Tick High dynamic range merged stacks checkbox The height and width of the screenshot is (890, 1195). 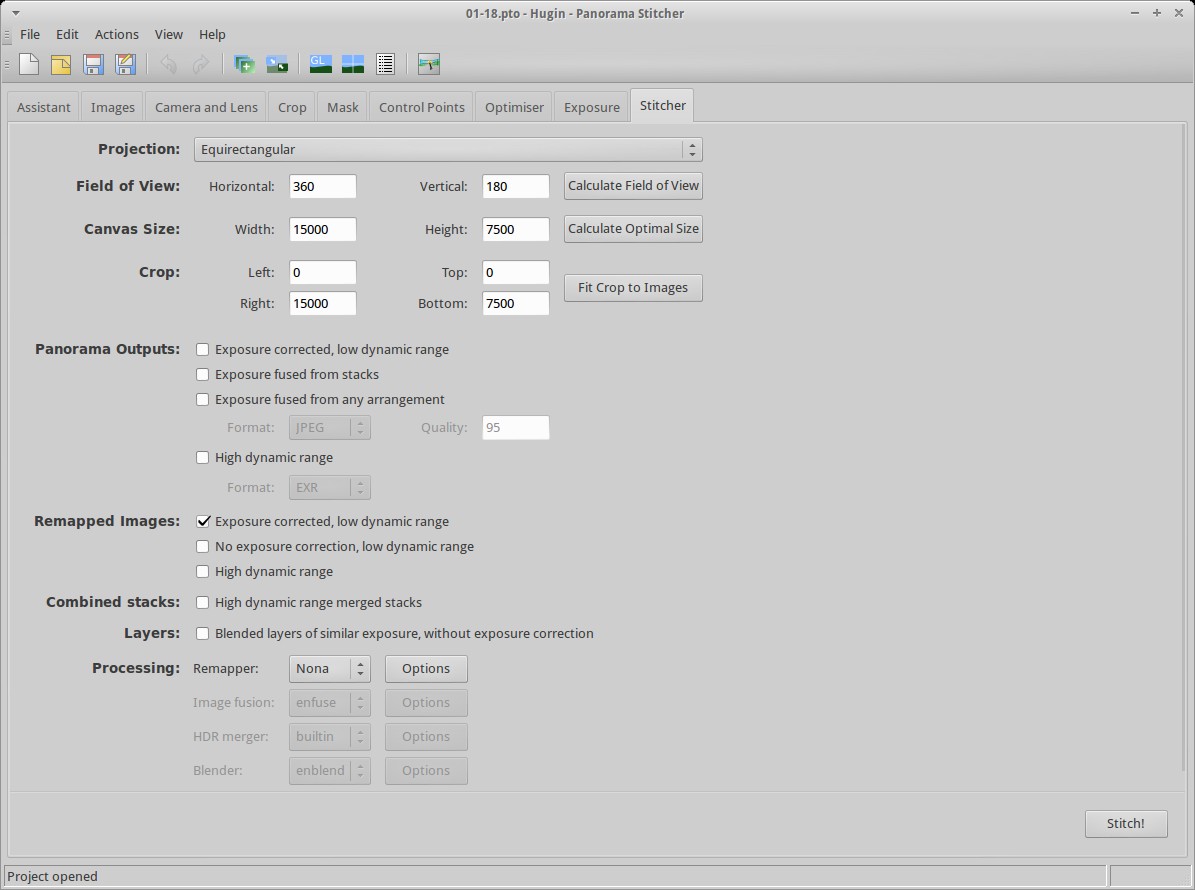[x=203, y=602]
